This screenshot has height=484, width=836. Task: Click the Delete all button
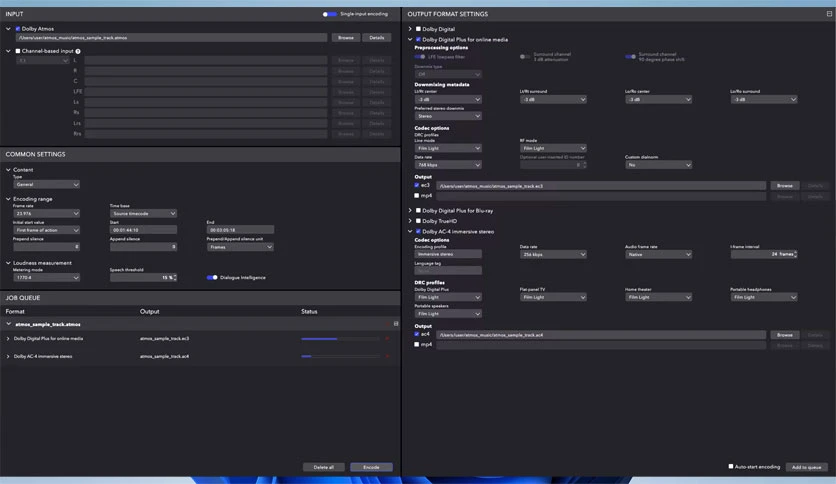click(324, 467)
